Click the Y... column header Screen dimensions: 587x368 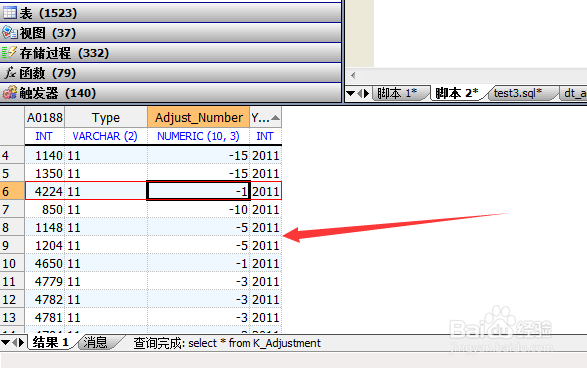tap(265, 118)
